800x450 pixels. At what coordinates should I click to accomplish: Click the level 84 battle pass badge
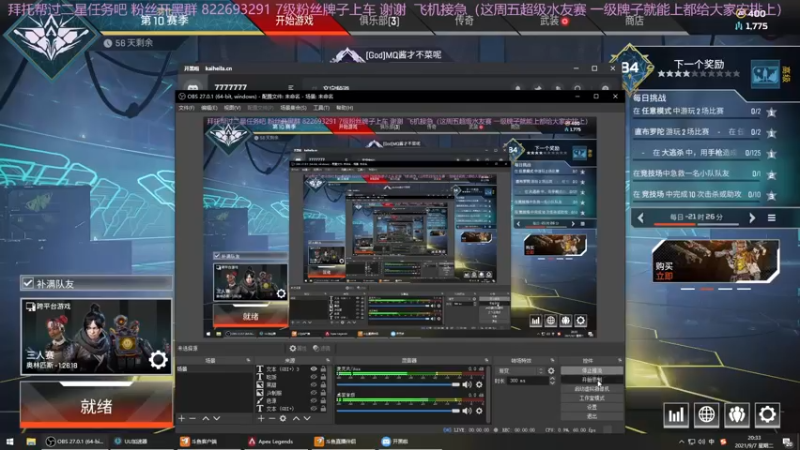[x=631, y=67]
